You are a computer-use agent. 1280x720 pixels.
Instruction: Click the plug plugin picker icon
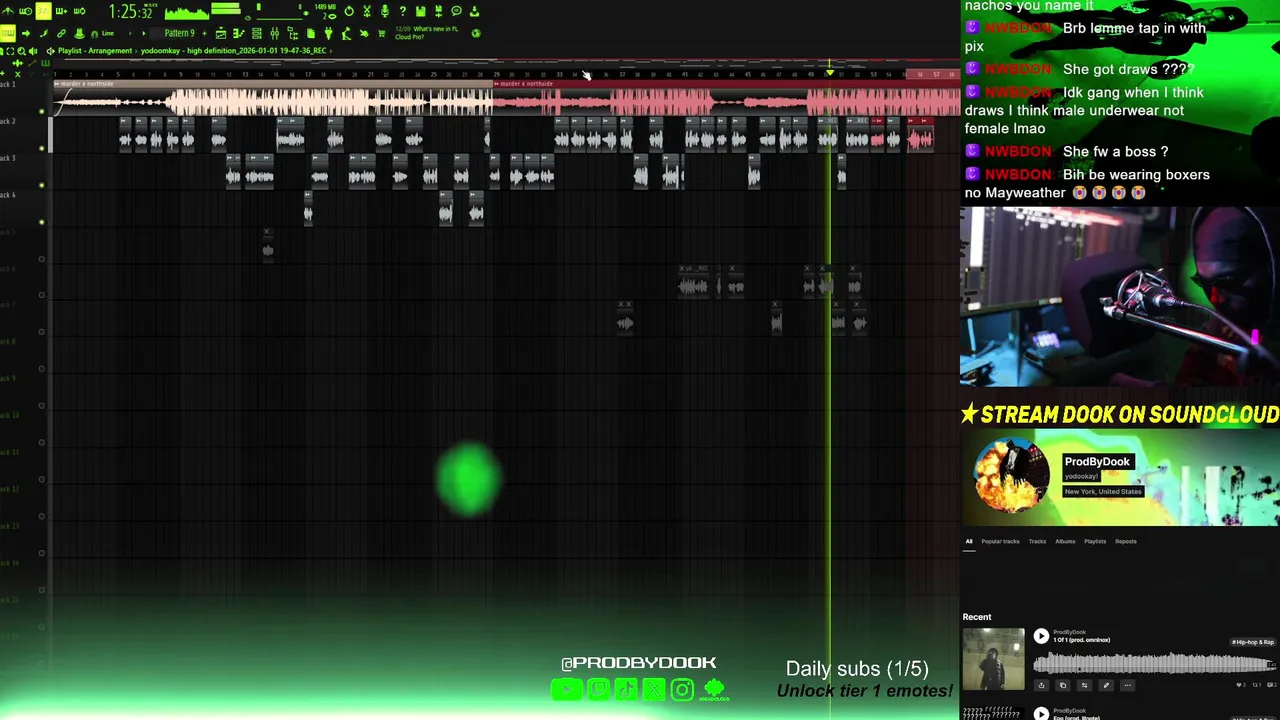coord(328,34)
